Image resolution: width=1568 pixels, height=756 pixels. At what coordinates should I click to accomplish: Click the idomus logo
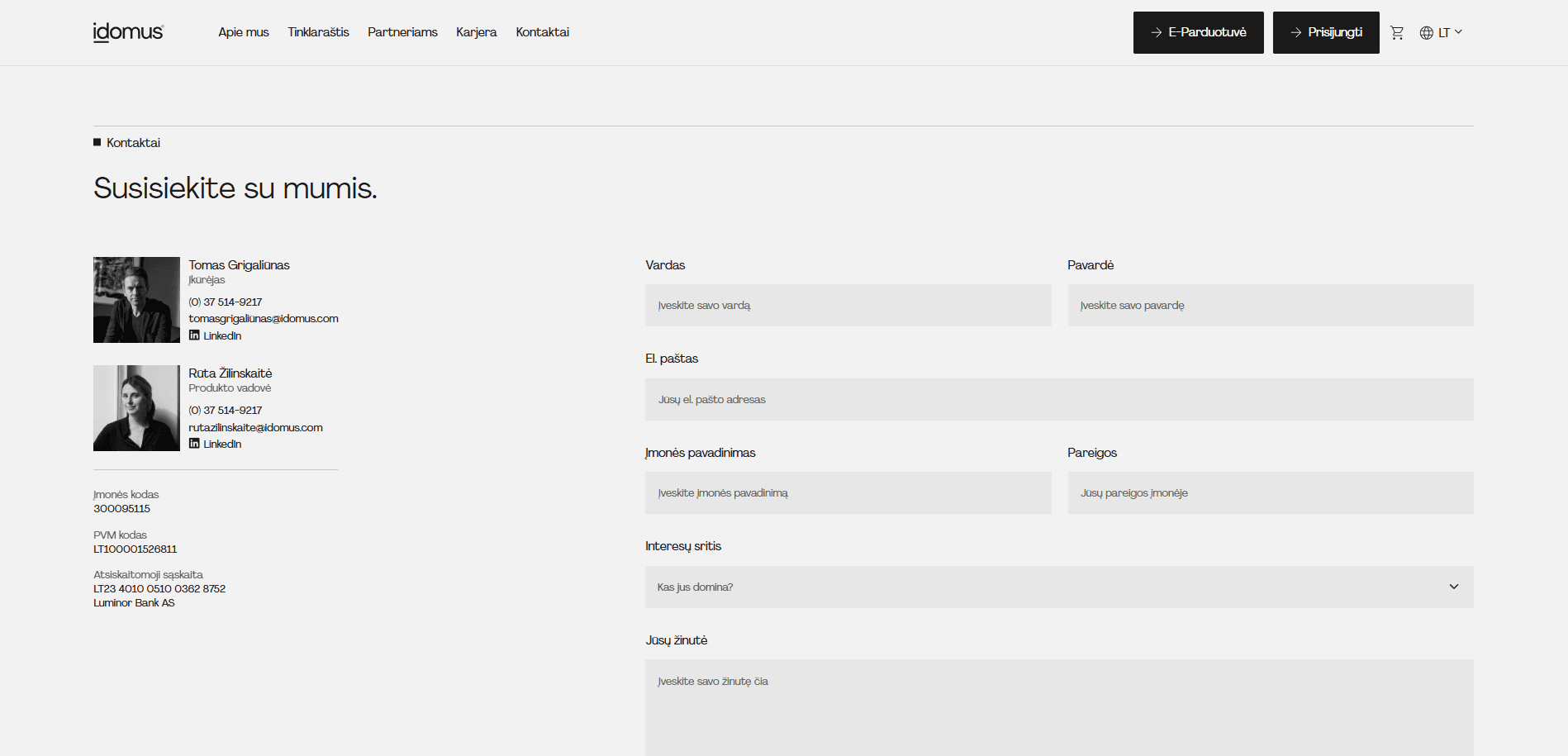click(x=128, y=32)
